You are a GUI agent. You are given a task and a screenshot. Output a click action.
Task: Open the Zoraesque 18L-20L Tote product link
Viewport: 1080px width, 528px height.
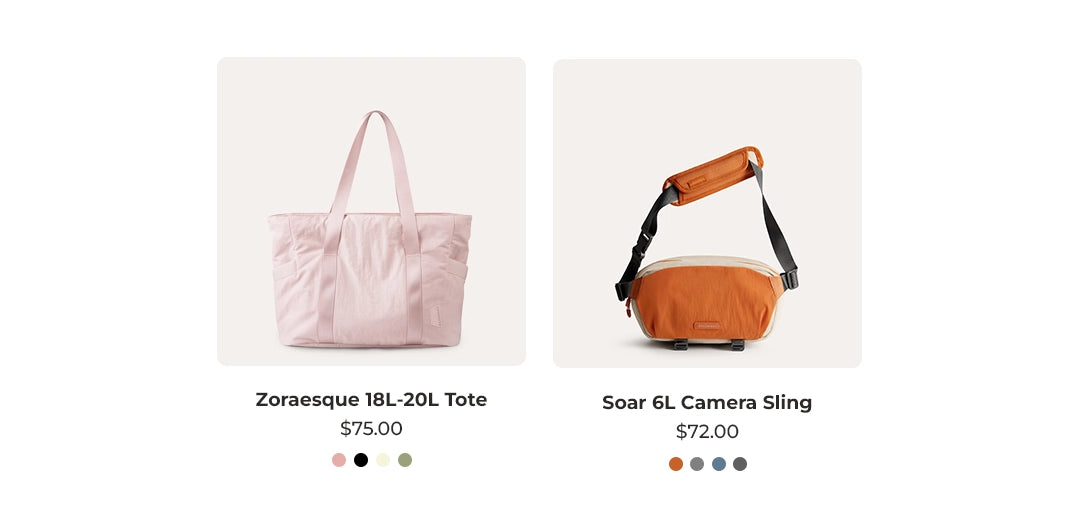371,399
